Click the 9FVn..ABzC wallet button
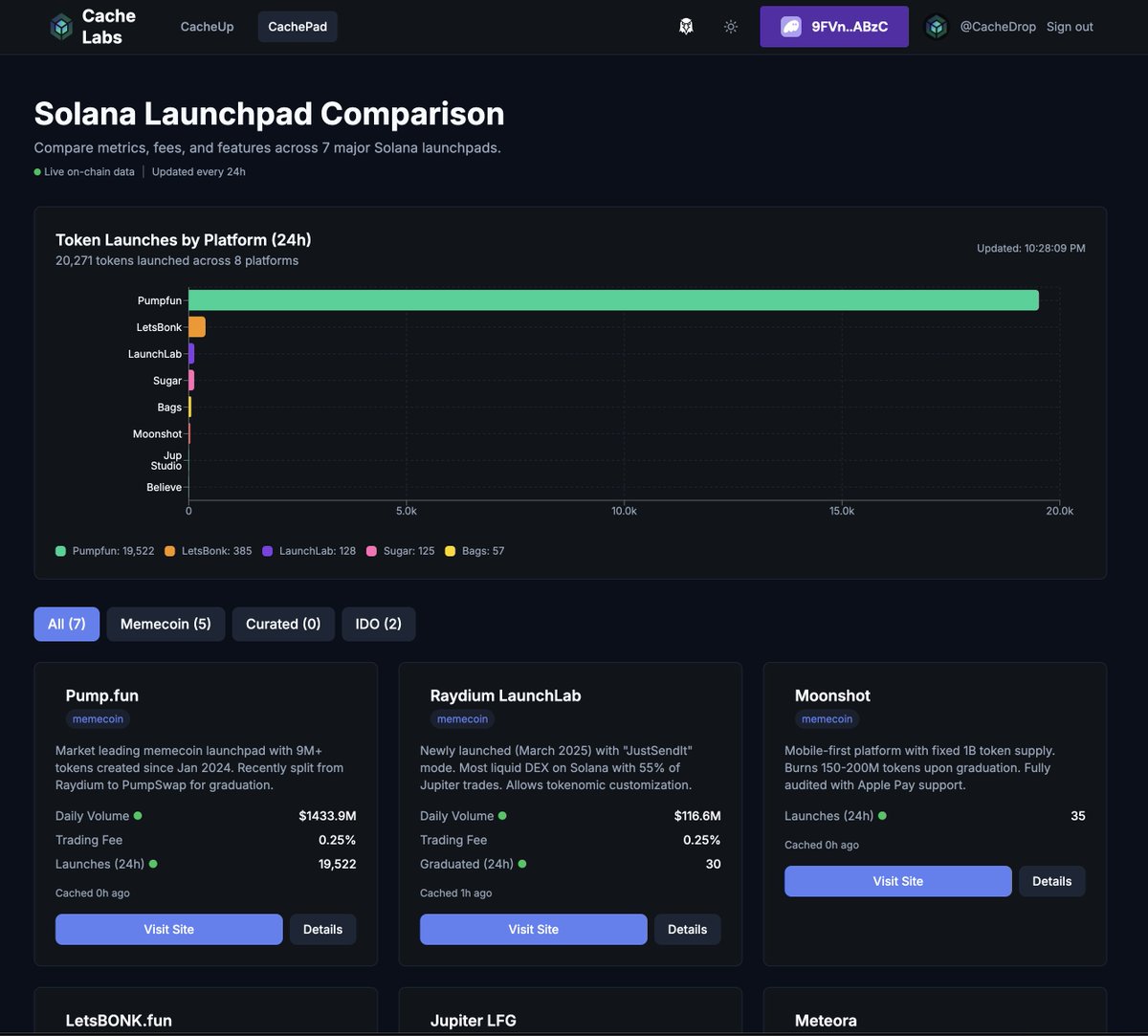1148x1036 pixels. (834, 27)
